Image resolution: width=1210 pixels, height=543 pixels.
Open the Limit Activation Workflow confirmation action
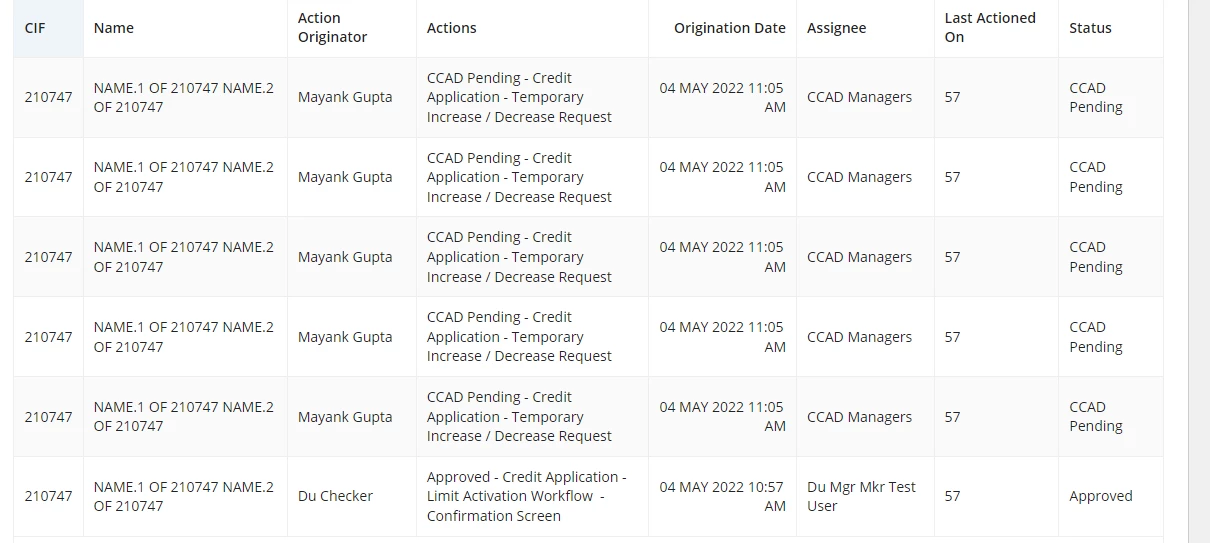pyautogui.click(x=527, y=496)
